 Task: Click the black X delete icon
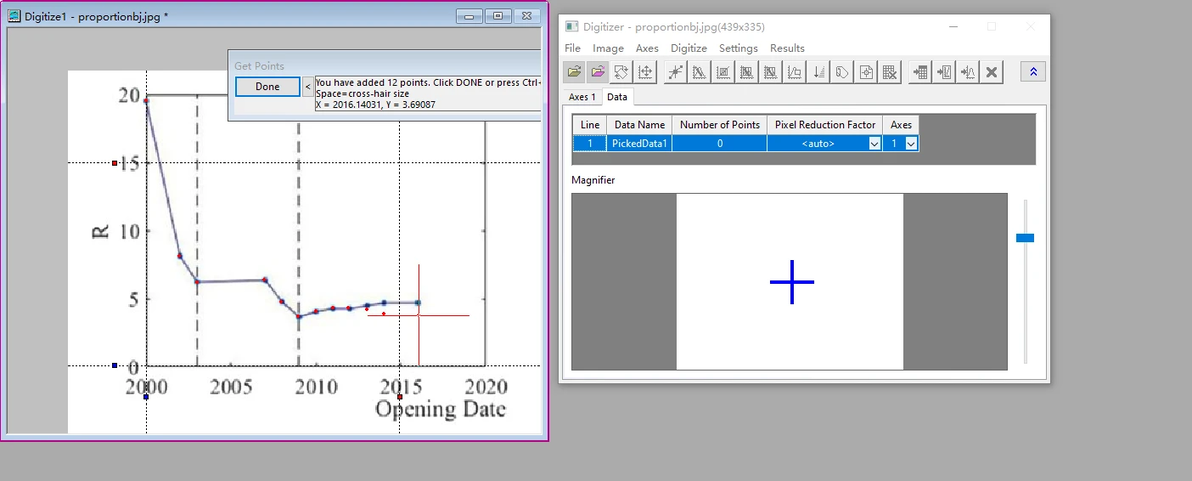[x=991, y=72]
